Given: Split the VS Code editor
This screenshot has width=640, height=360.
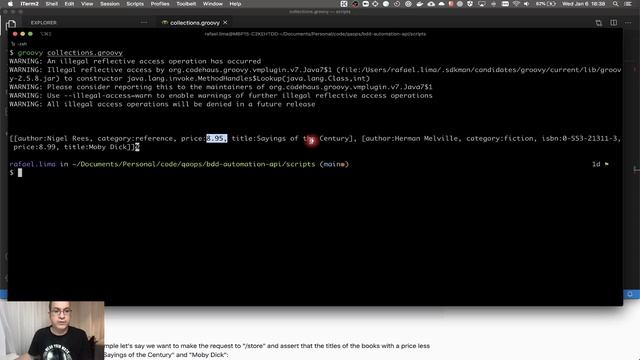Looking at the screenshot, I should point(613,23).
